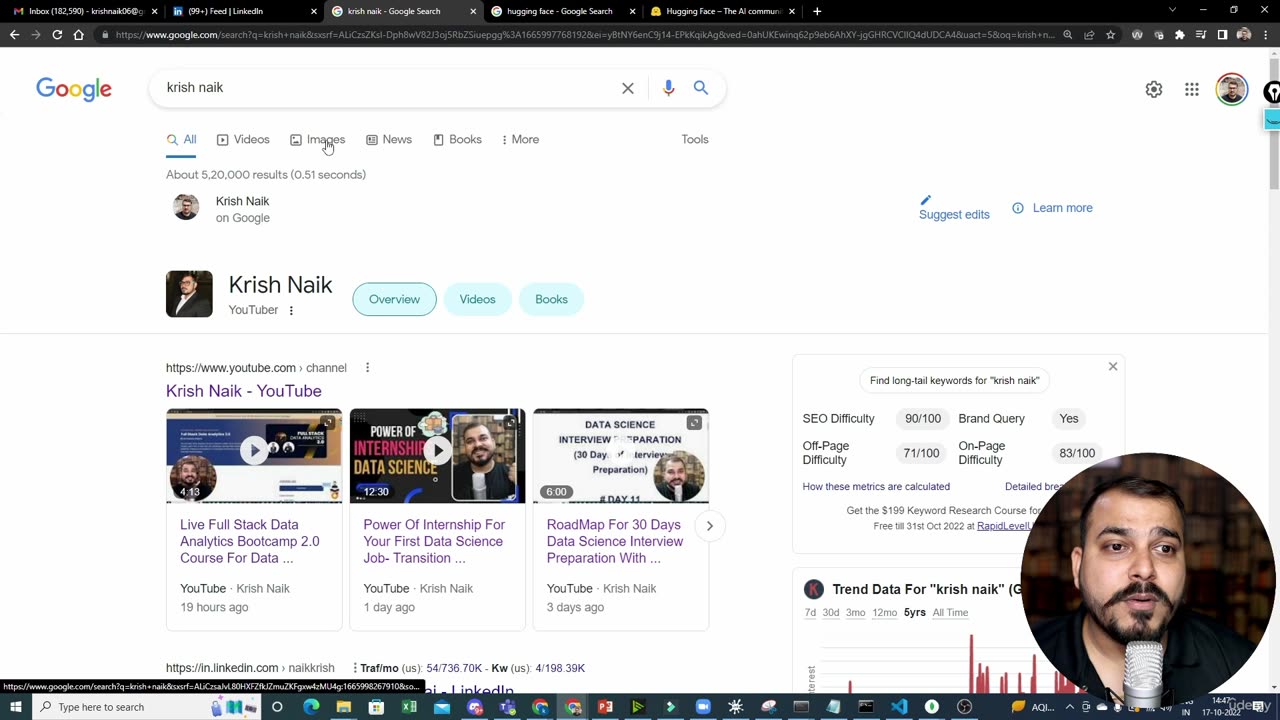1280x720 pixels.
Task: Click Find long-tail keywords for krish naik
Action: [x=954, y=380]
